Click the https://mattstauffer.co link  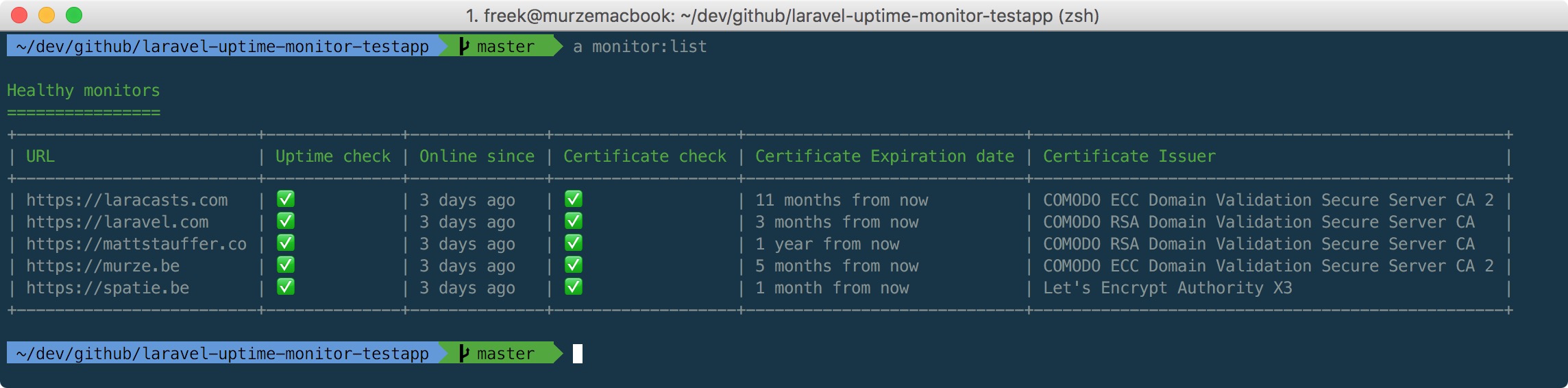[136, 244]
